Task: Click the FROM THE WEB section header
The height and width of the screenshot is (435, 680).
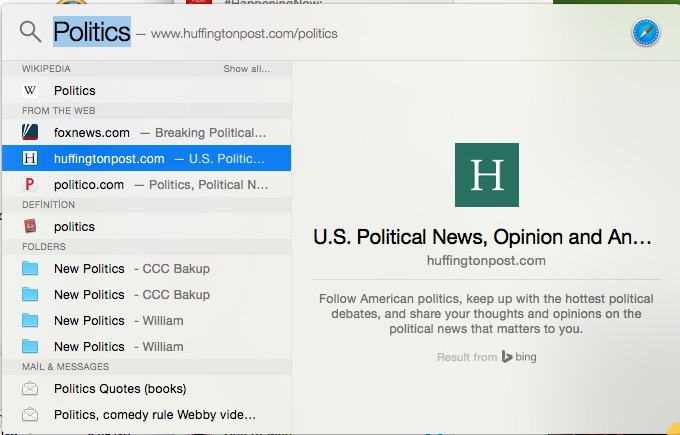Action: pyautogui.click(x=59, y=111)
